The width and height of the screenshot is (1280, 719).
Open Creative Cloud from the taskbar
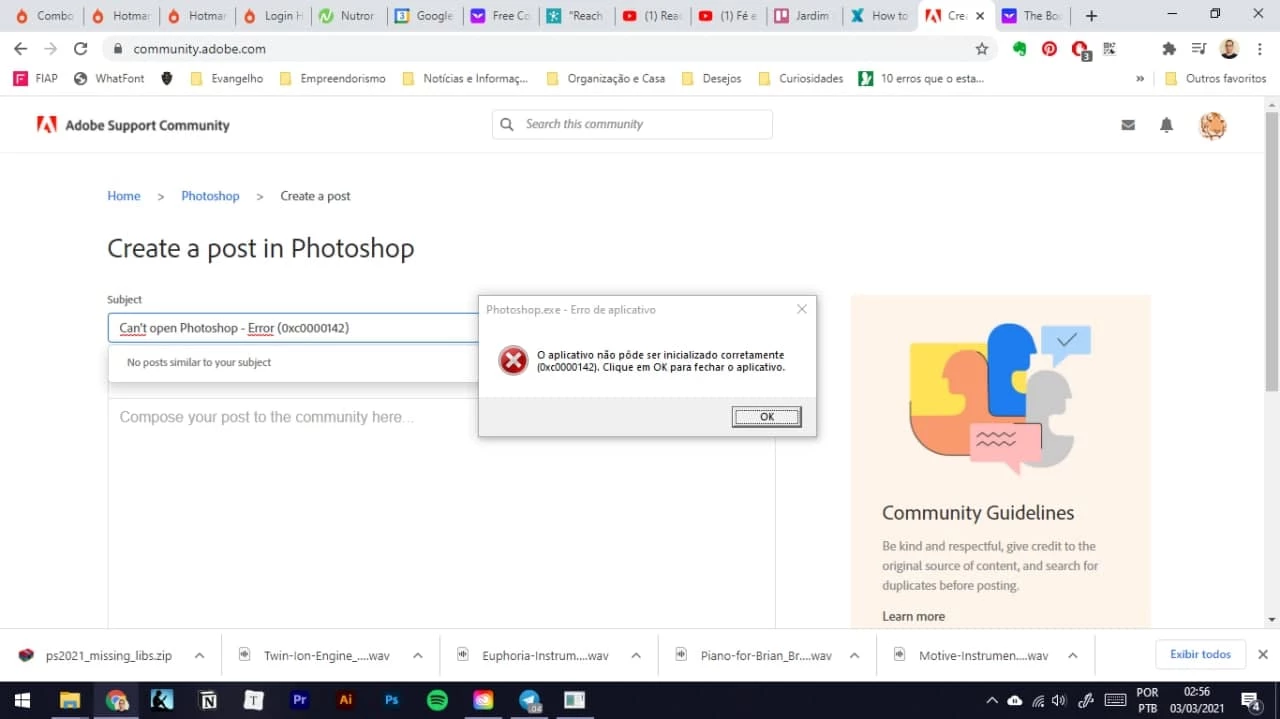(x=483, y=700)
